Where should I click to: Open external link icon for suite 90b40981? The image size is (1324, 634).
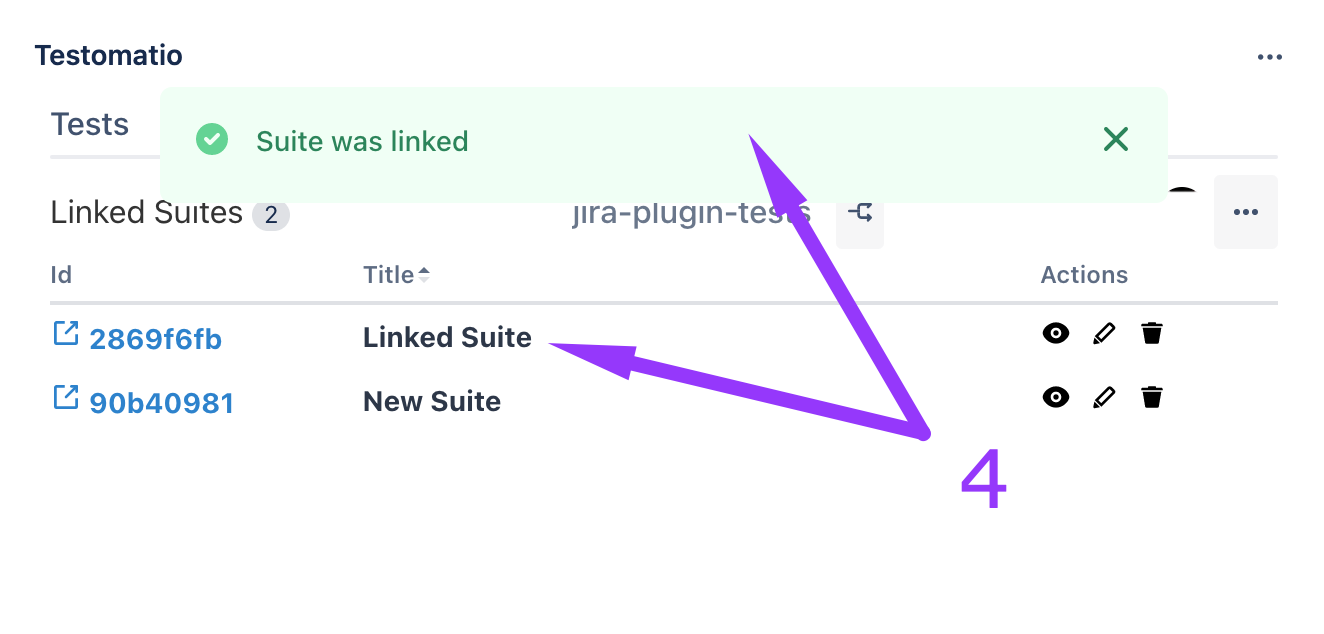coord(65,398)
